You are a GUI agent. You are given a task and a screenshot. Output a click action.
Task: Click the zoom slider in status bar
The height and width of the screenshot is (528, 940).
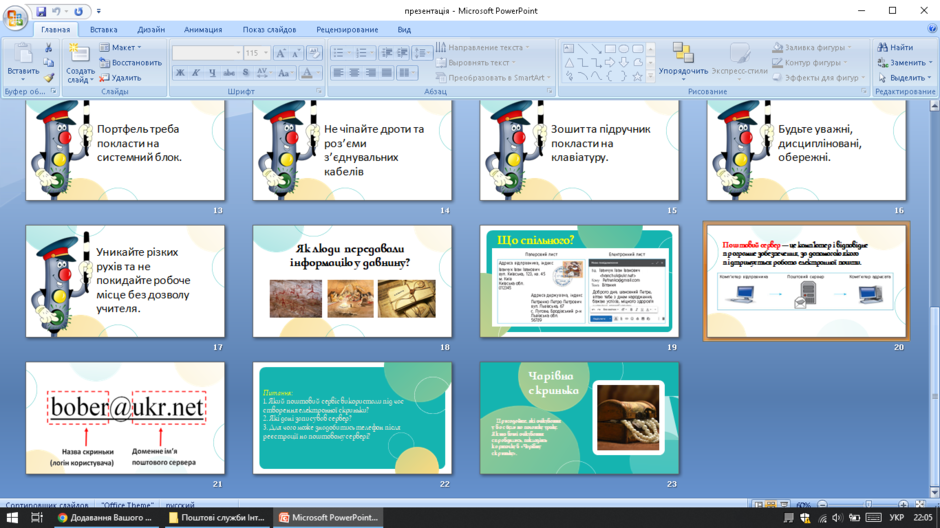[868, 505]
